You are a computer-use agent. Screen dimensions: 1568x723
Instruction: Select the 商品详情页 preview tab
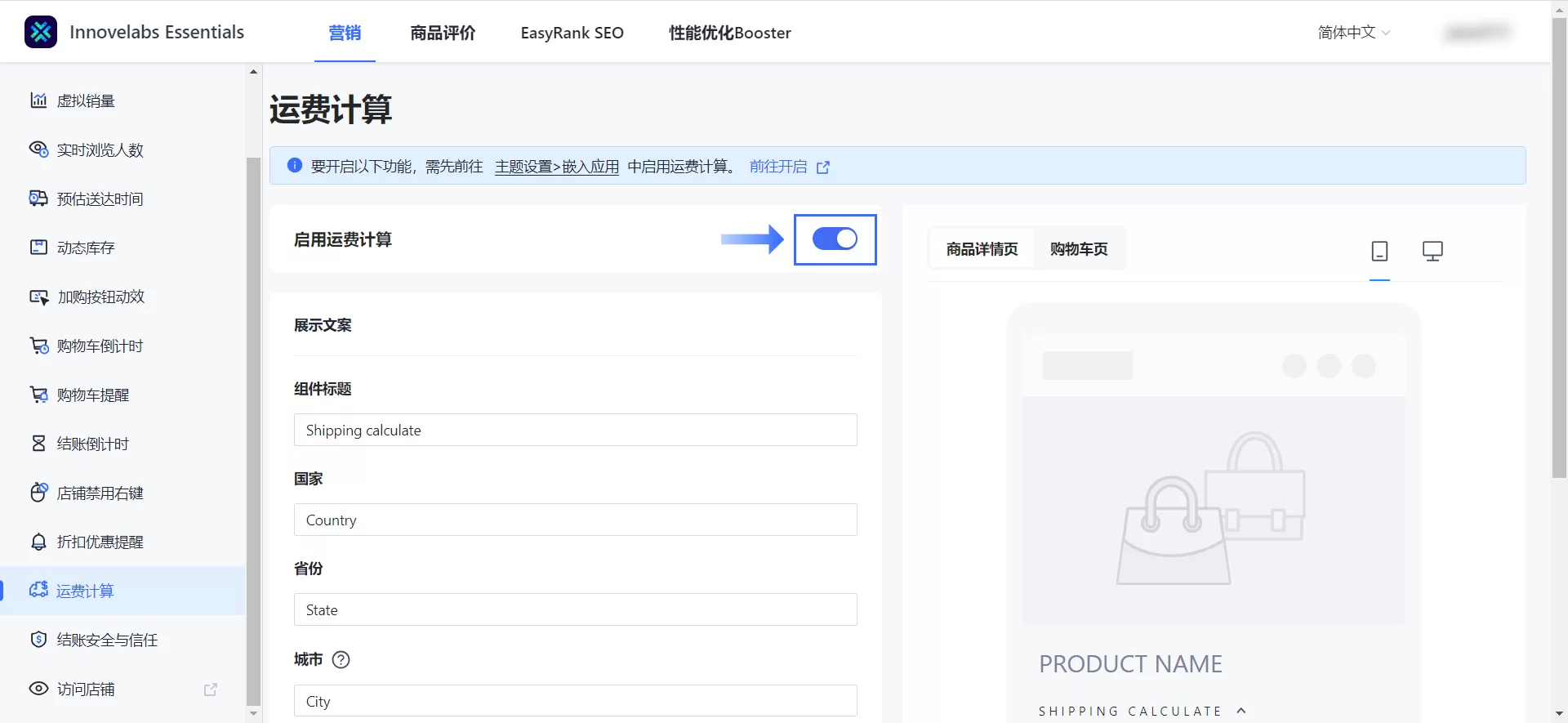982,248
